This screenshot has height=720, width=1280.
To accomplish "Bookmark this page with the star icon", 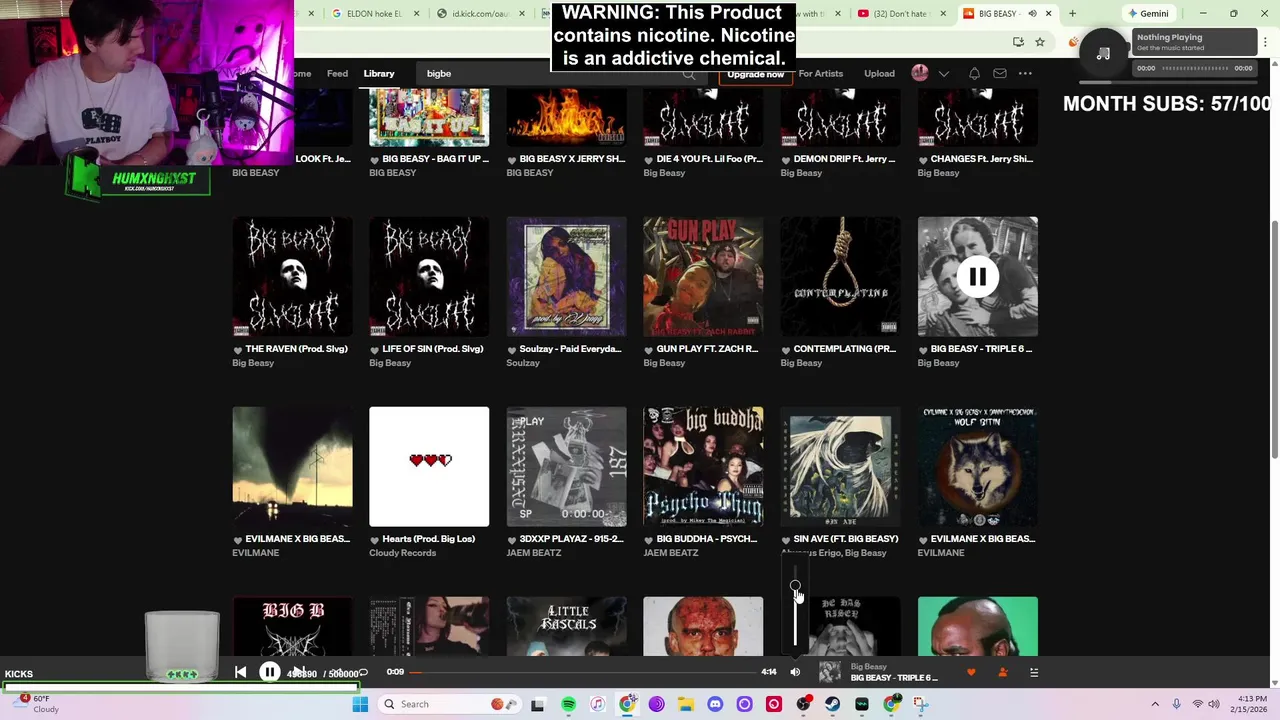I will (1040, 42).
